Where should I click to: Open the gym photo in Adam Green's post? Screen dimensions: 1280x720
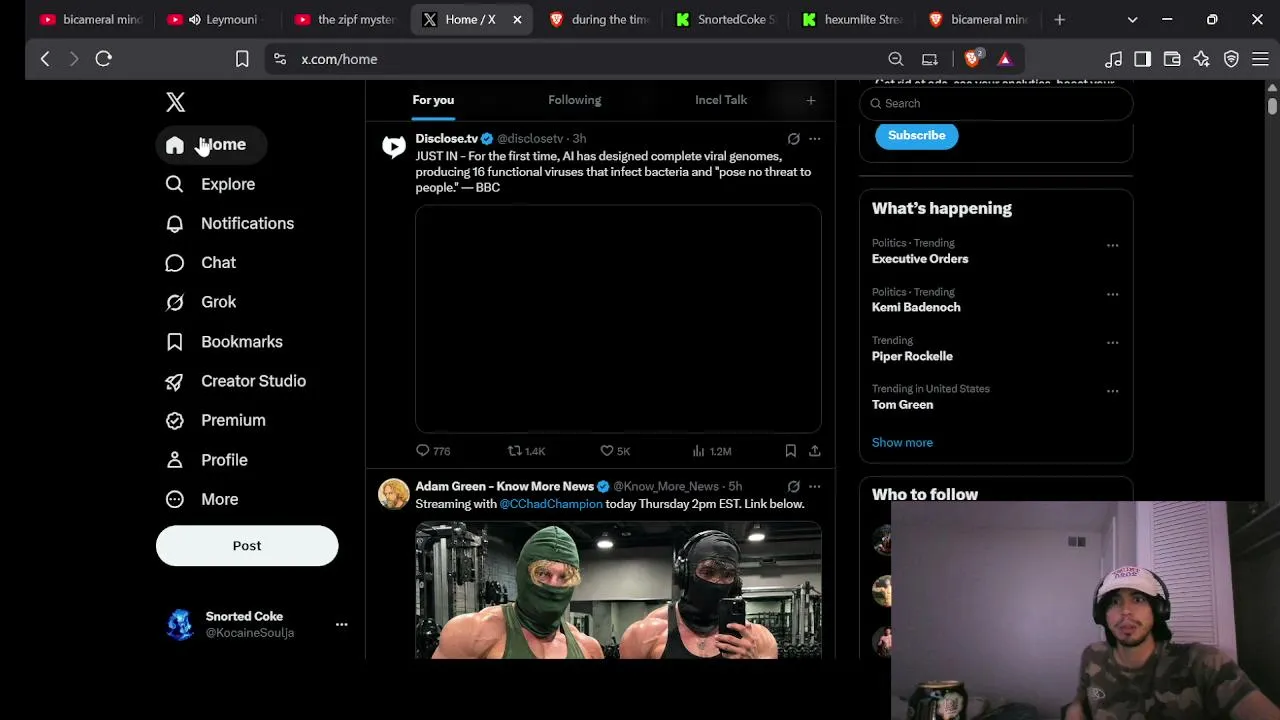click(619, 590)
